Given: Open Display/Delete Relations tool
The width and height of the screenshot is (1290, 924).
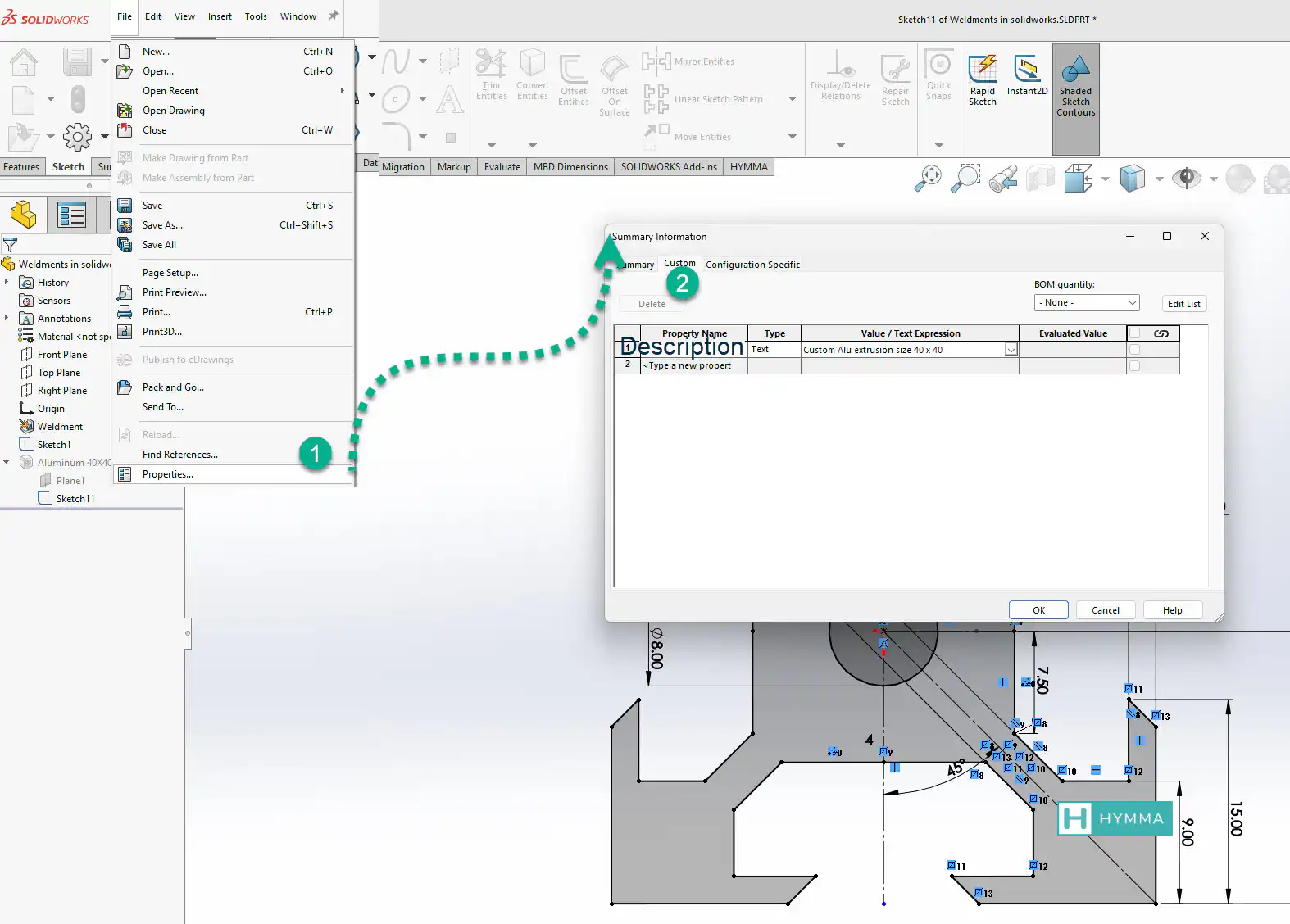Looking at the screenshot, I should [841, 75].
